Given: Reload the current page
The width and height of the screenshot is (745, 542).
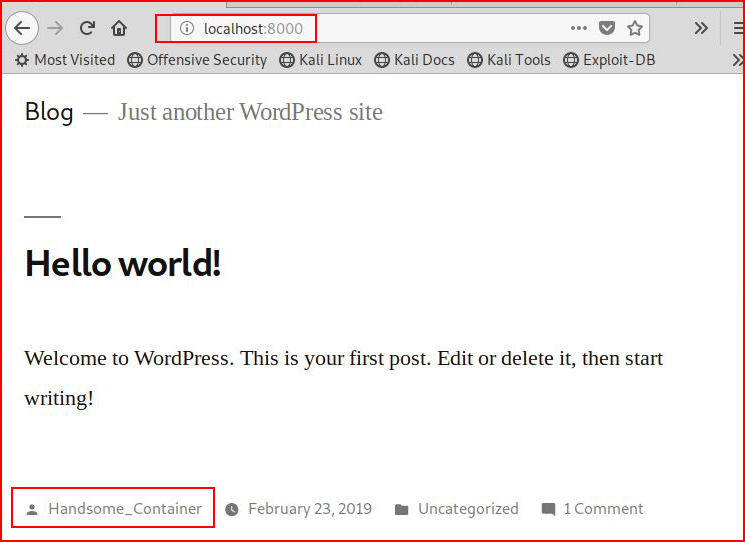Looking at the screenshot, I should click(87, 29).
